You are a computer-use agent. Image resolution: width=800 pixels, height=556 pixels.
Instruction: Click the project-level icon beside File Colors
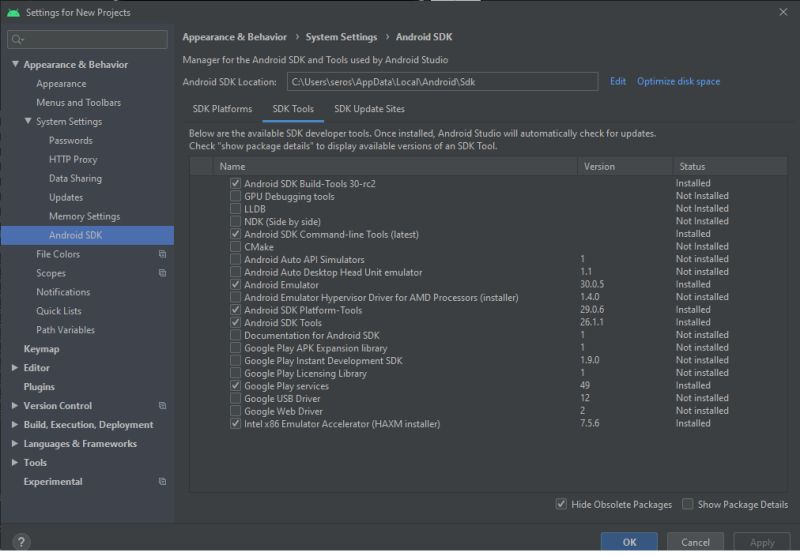click(162, 254)
